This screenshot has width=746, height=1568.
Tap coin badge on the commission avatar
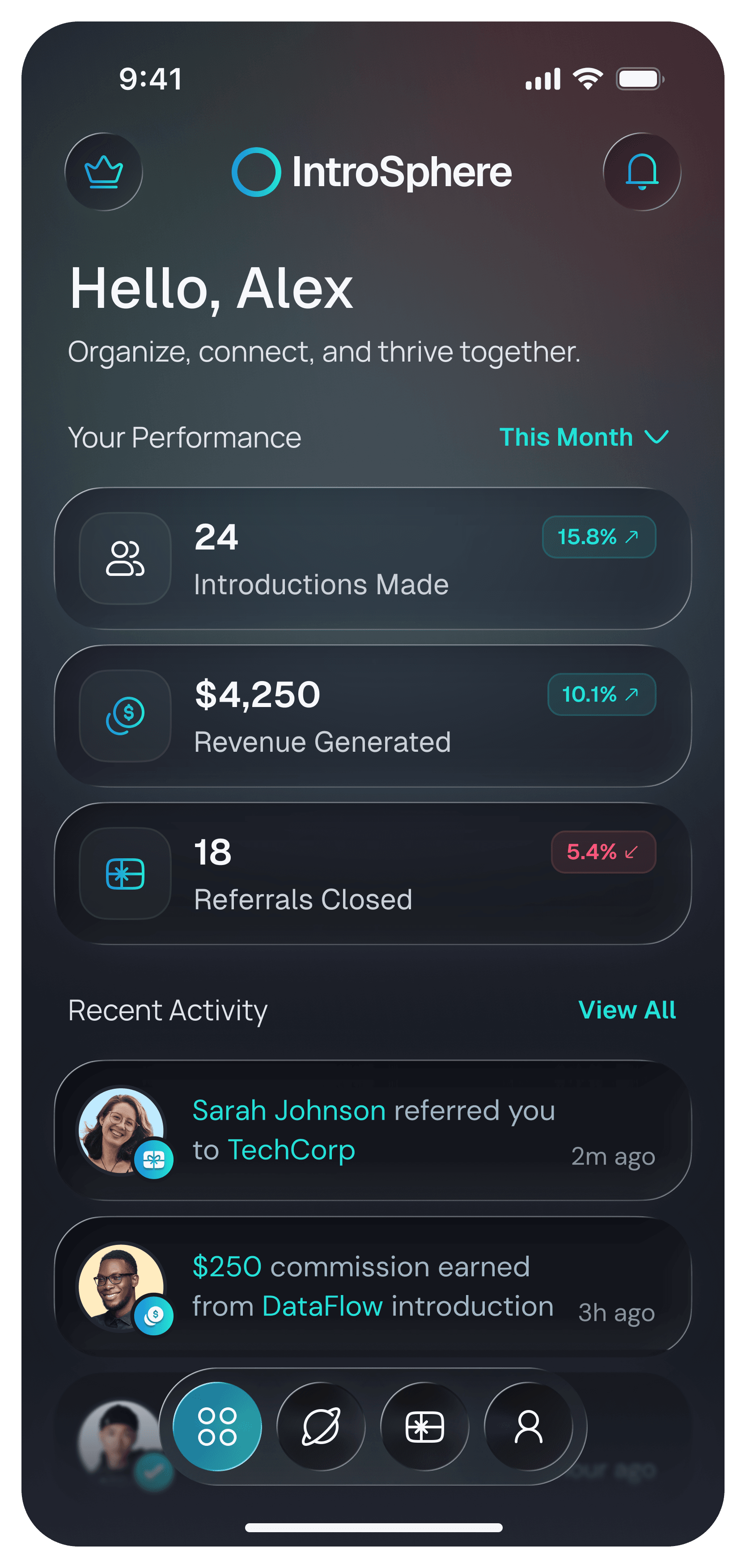154,1316
